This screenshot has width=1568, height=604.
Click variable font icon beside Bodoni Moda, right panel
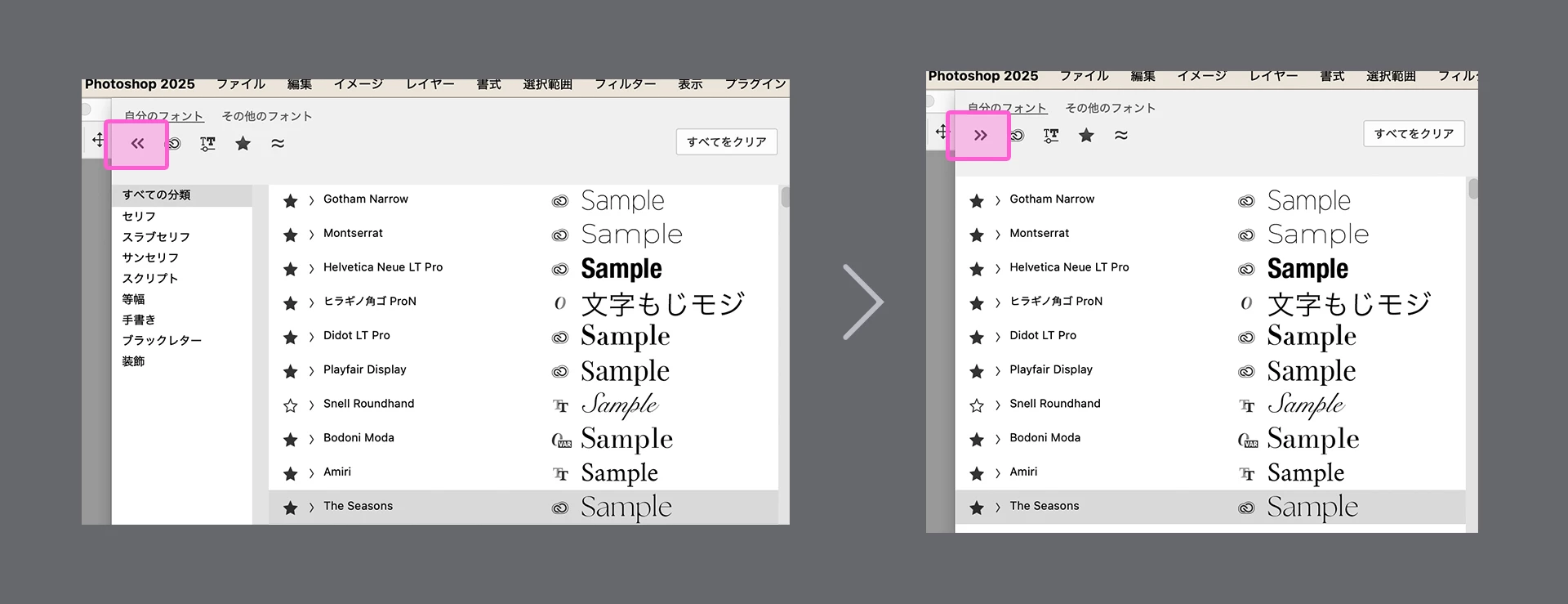[x=1248, y=441]
